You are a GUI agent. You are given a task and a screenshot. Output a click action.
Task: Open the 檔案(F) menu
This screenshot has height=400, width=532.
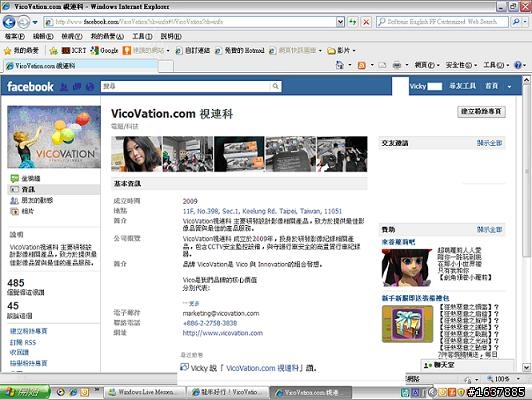coord(15,36)
